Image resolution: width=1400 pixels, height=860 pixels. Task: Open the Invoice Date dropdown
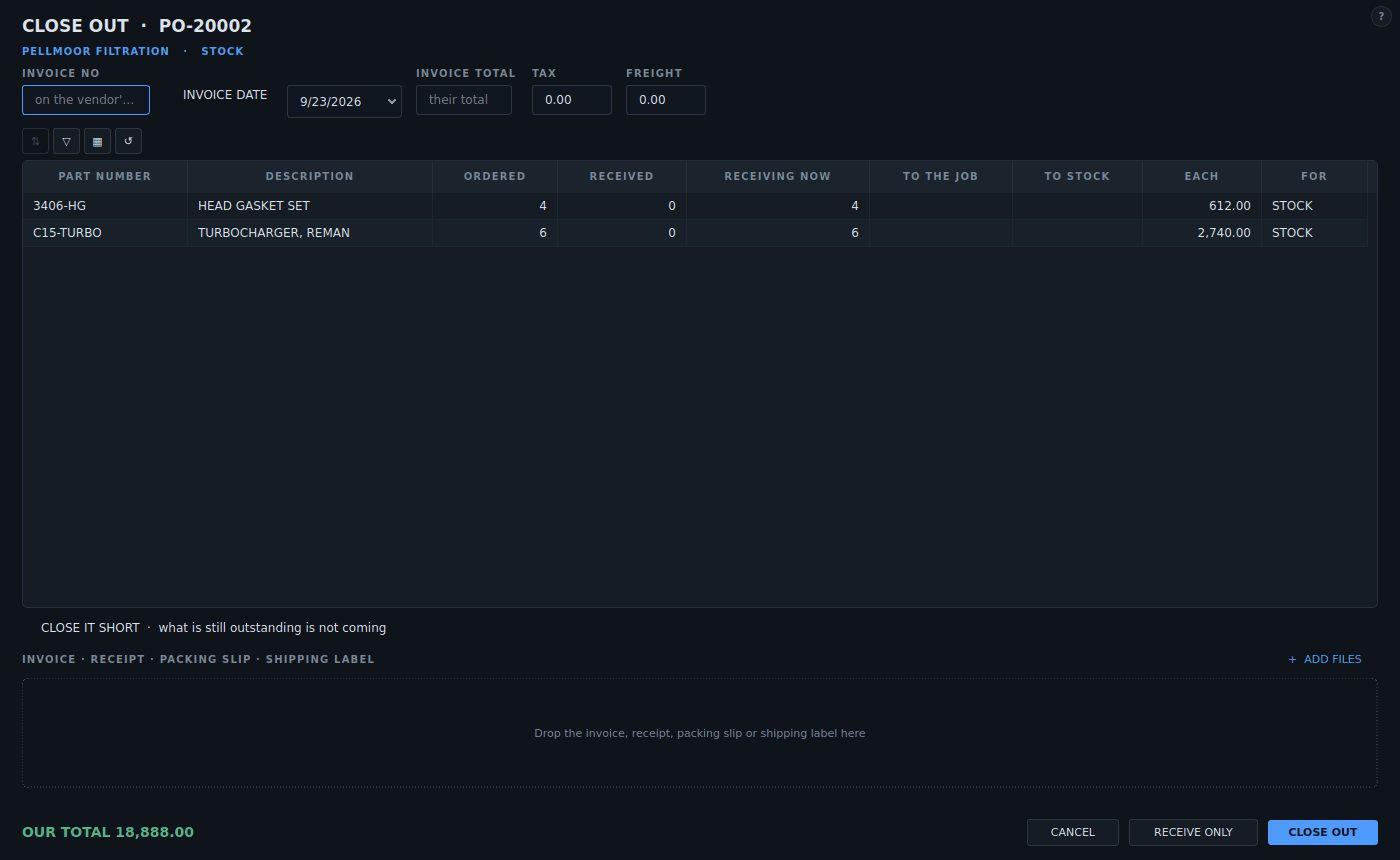[x=344, y=101]
